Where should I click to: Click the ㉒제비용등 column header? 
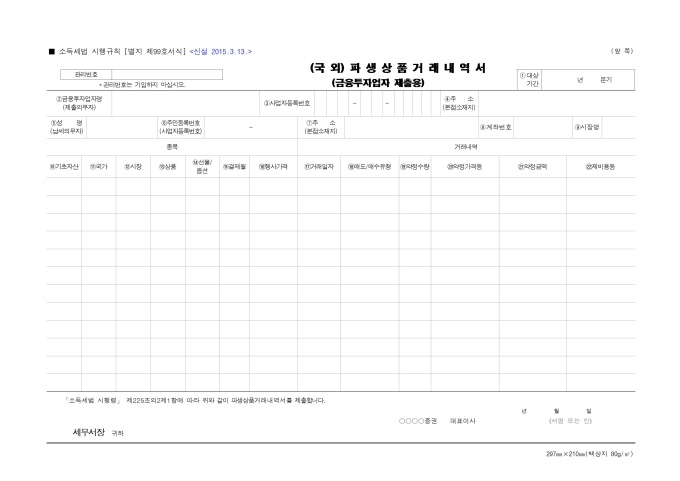coord(601,167)
